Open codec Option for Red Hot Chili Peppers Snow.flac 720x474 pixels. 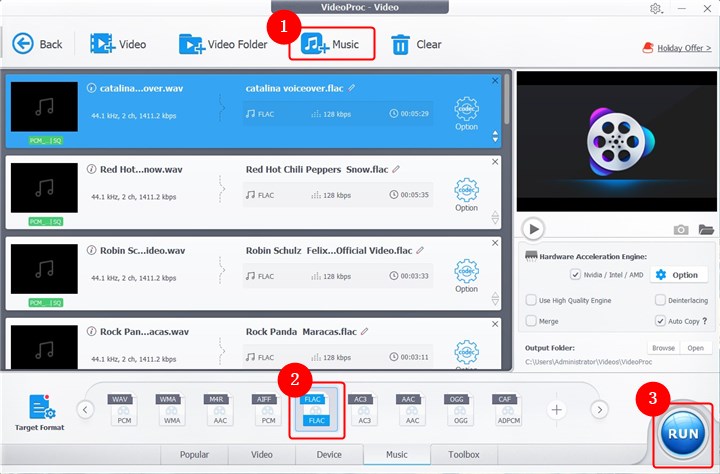pyautogui.click(x=466, y=195)
